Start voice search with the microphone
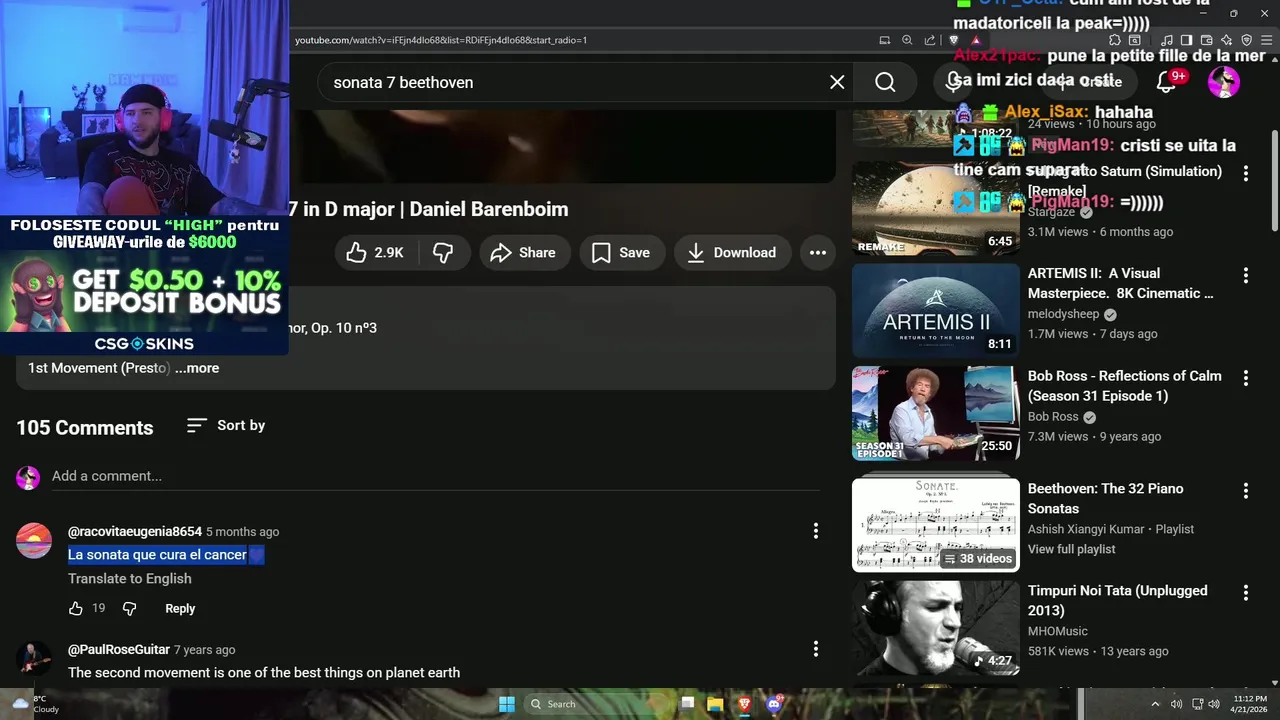Screen dimensions: 1280x720 (x=952, y=82)
